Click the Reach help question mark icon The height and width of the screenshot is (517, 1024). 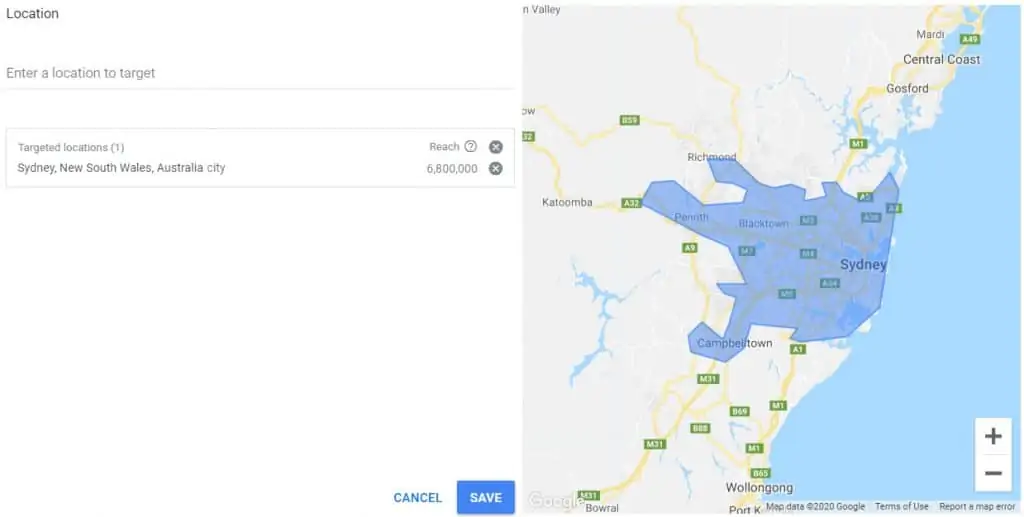471,146
